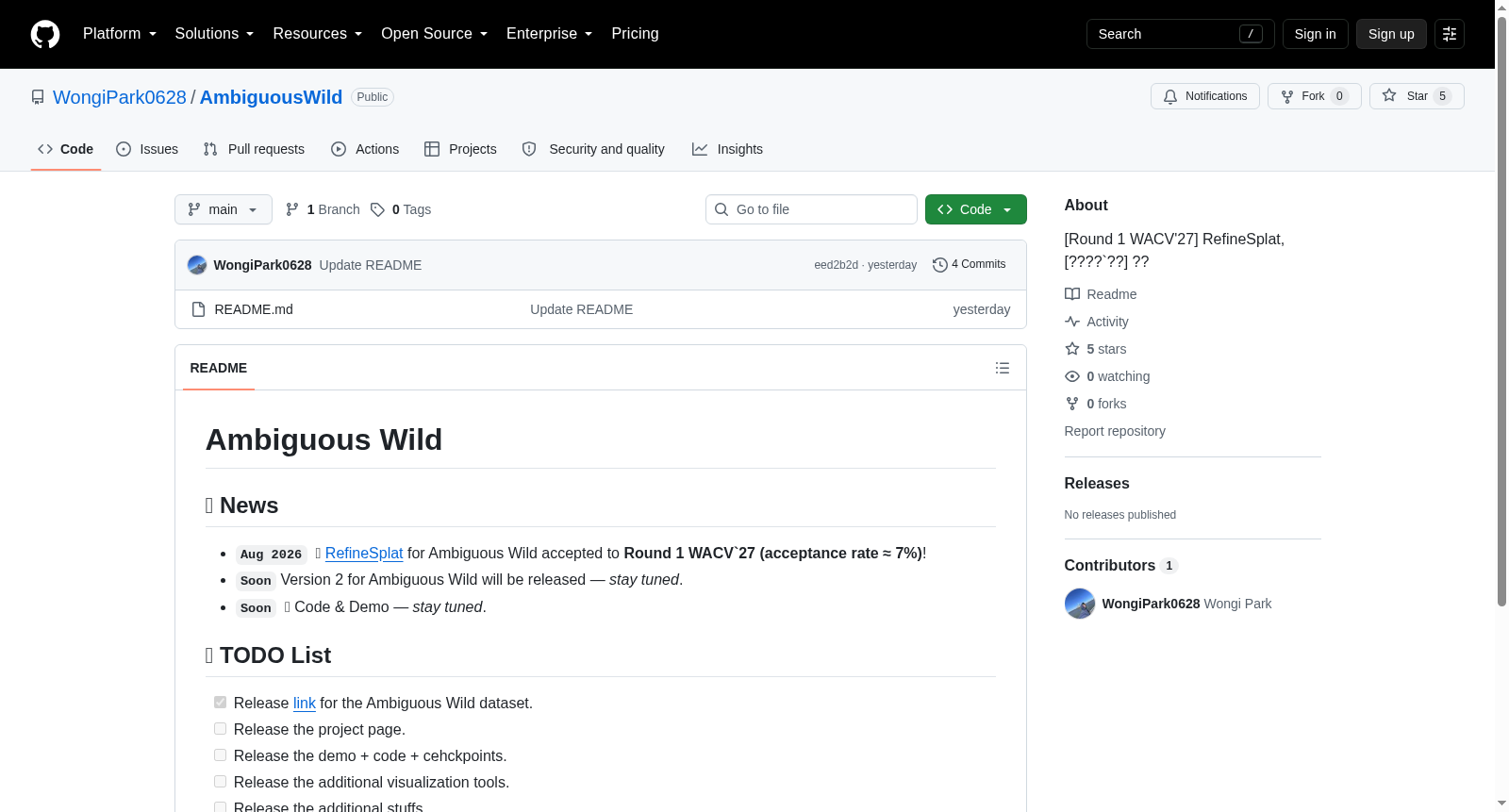Image resolution: width=1509 pixels, height=812 pixels.
Task: Expand the Open Source menu
Action: click(x=434, y=34)
